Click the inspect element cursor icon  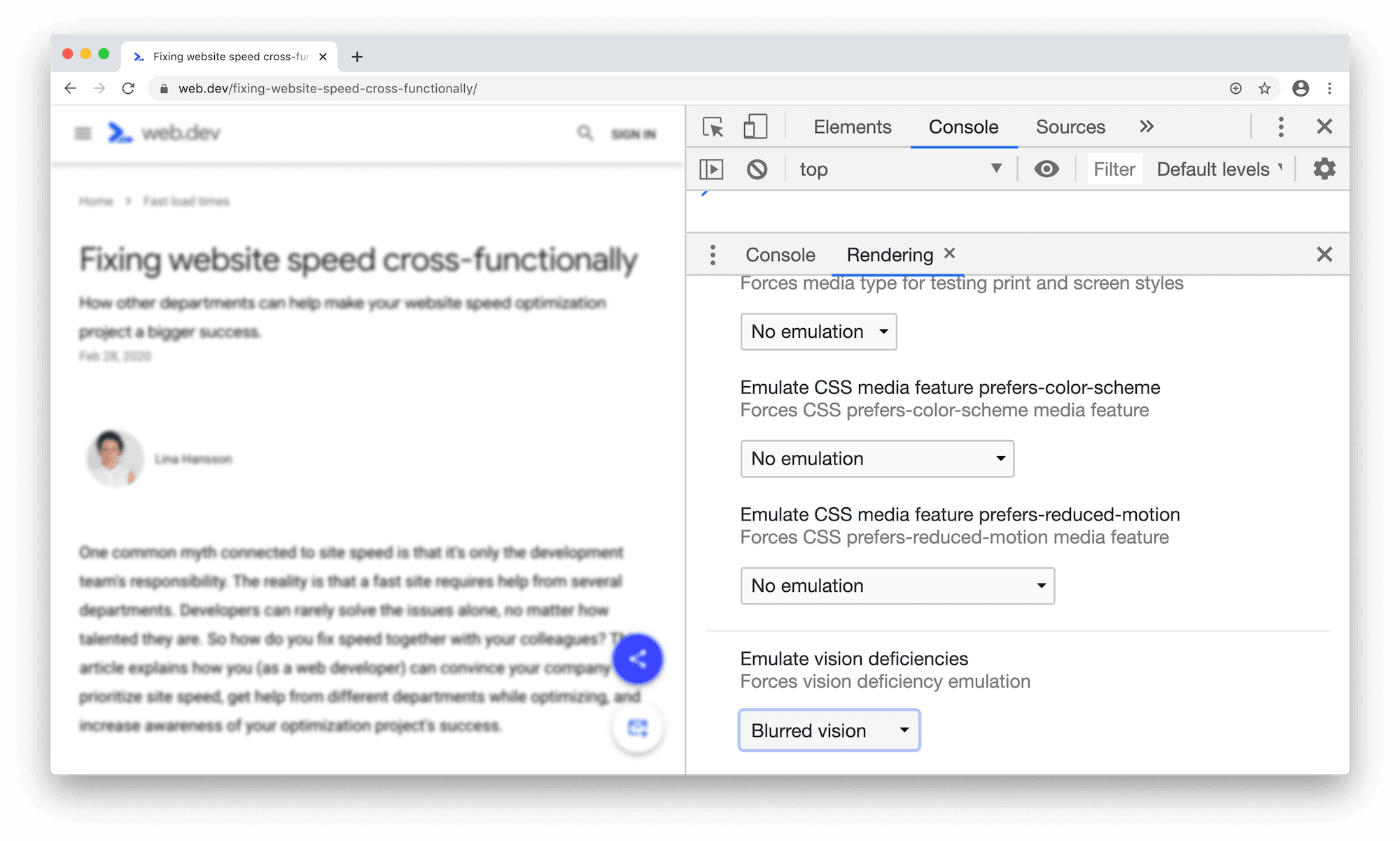point(713,126)
